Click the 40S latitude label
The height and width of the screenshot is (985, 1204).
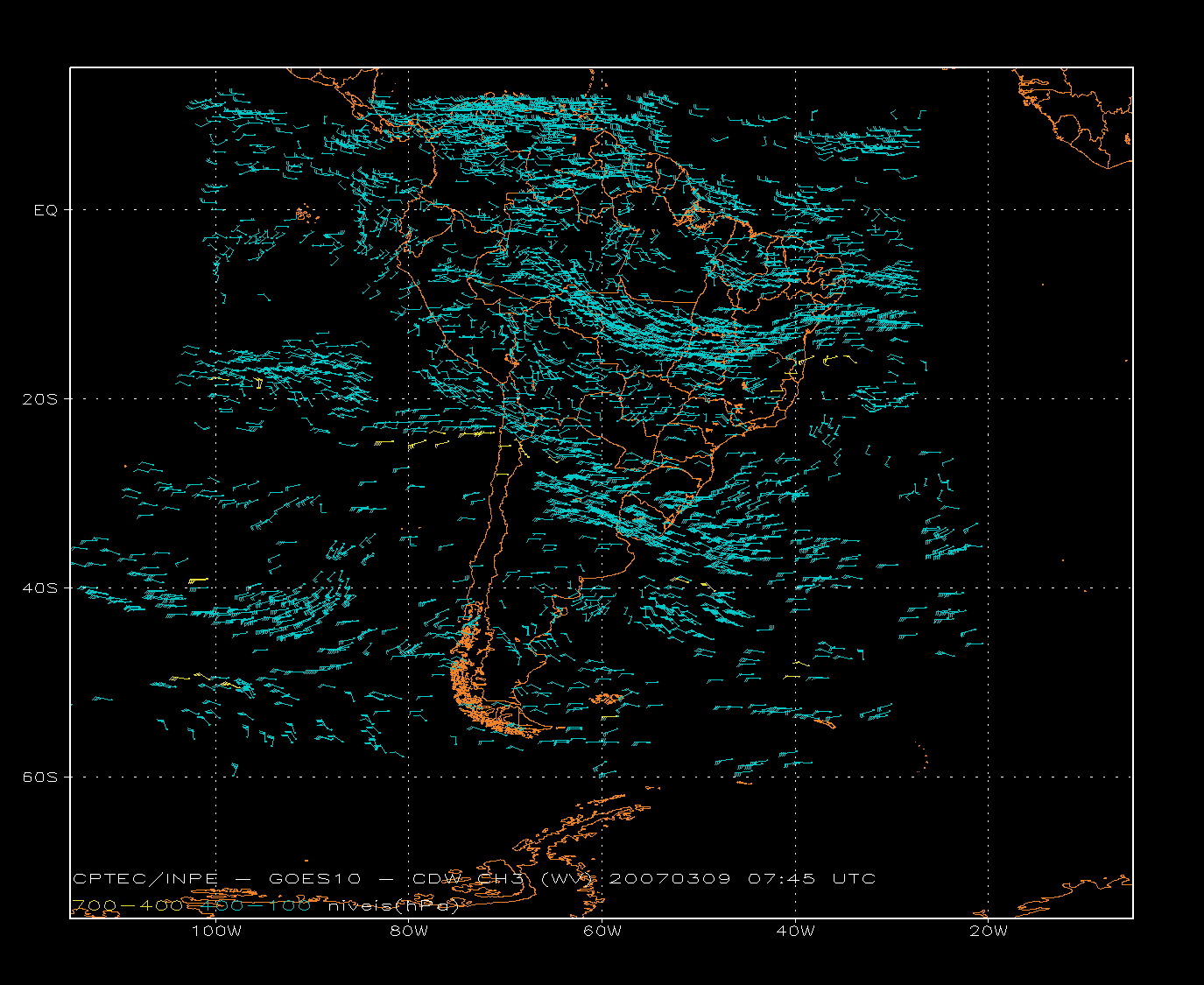click(x=39, y=588)
